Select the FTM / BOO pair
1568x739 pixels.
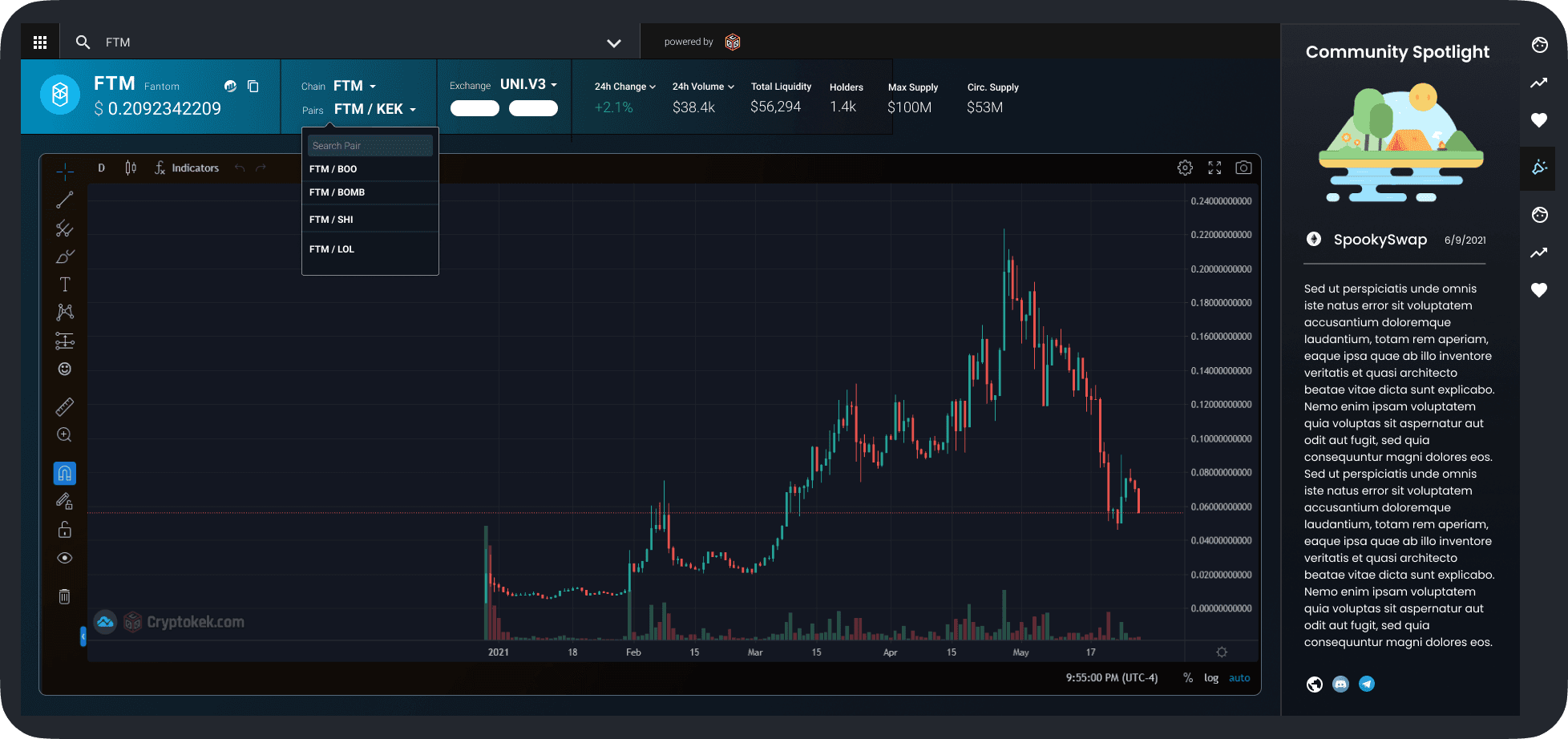(x=370, y=169)
